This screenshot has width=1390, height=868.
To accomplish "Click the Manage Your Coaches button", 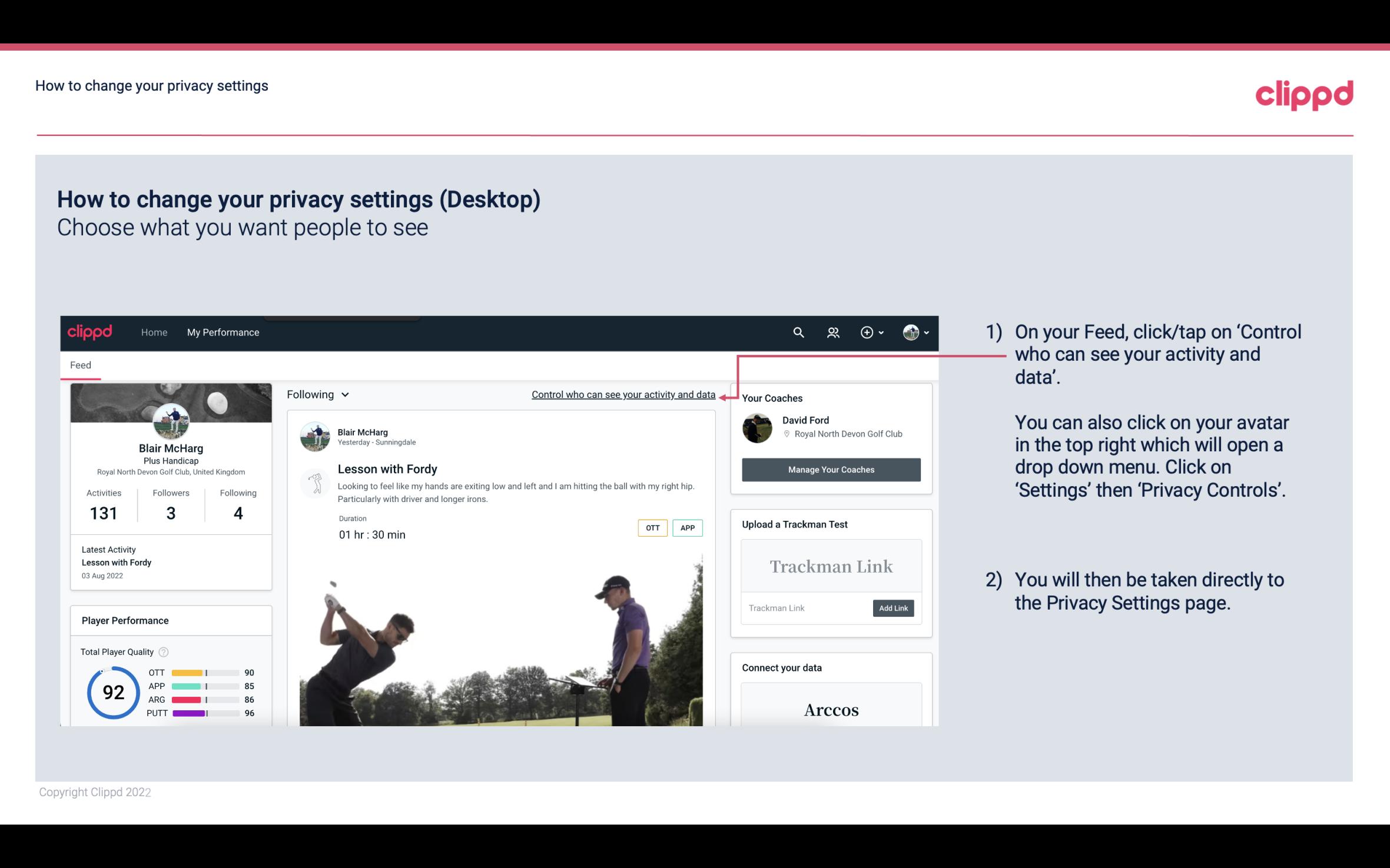I will point(830,469).
